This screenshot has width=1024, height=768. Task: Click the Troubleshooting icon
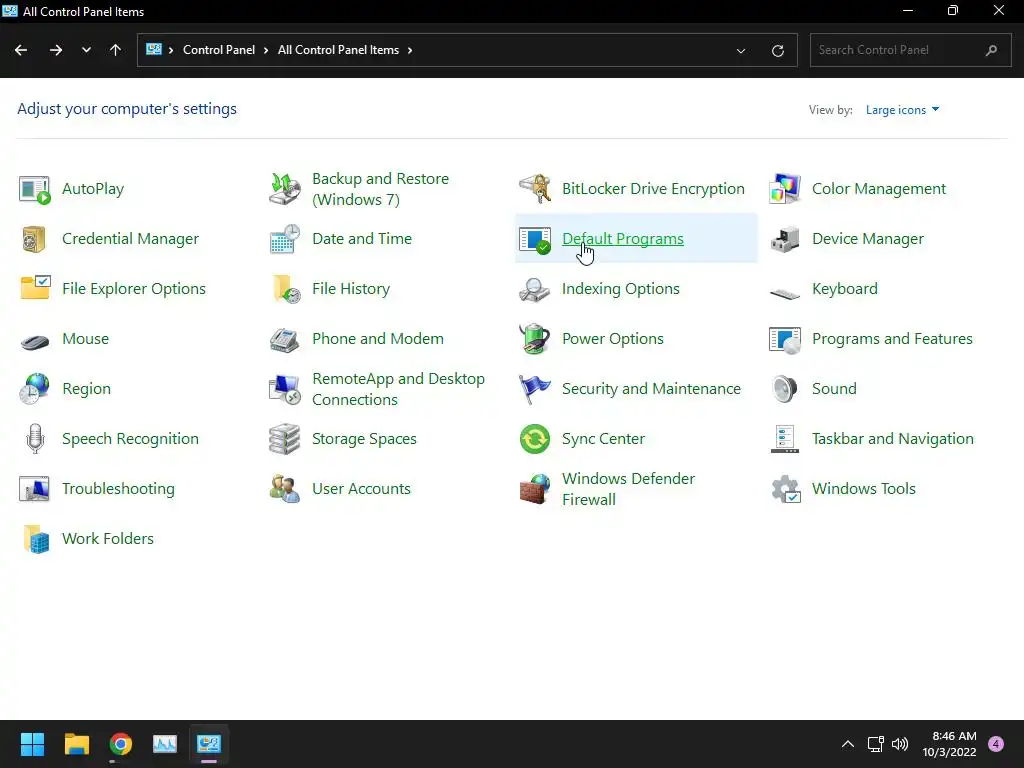coord(35,489)
